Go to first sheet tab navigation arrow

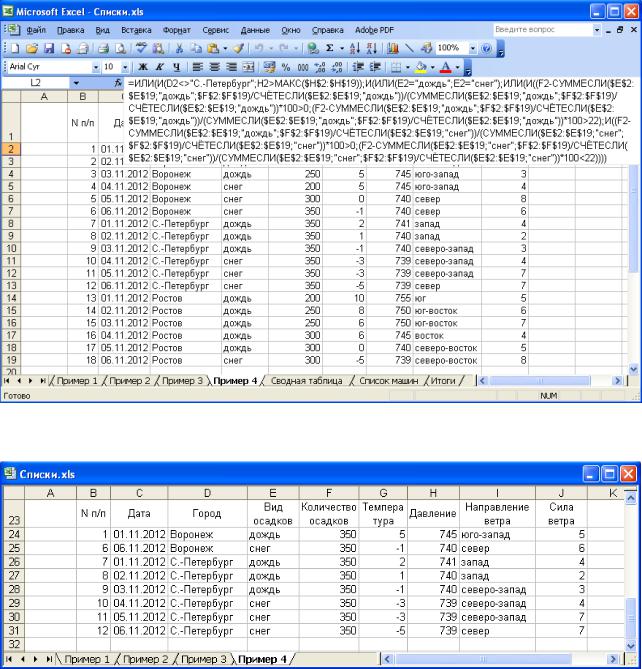pyautogui.click(x=7, y=381)
